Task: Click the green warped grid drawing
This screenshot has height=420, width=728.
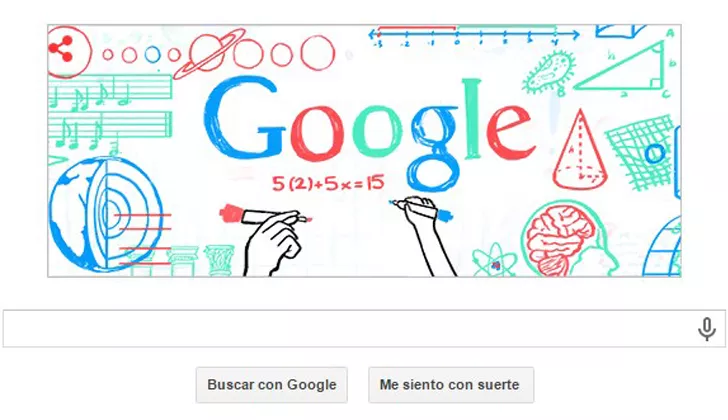Action: [640, 151]
